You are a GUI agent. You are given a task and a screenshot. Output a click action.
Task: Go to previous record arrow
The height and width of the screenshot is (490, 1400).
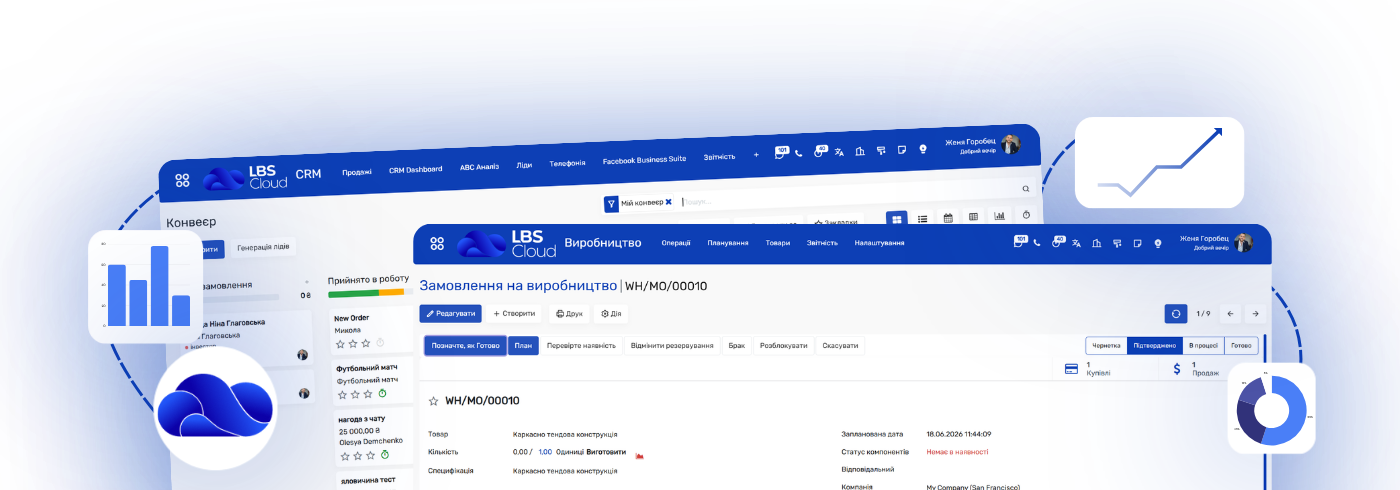(x=1230, y=314)
